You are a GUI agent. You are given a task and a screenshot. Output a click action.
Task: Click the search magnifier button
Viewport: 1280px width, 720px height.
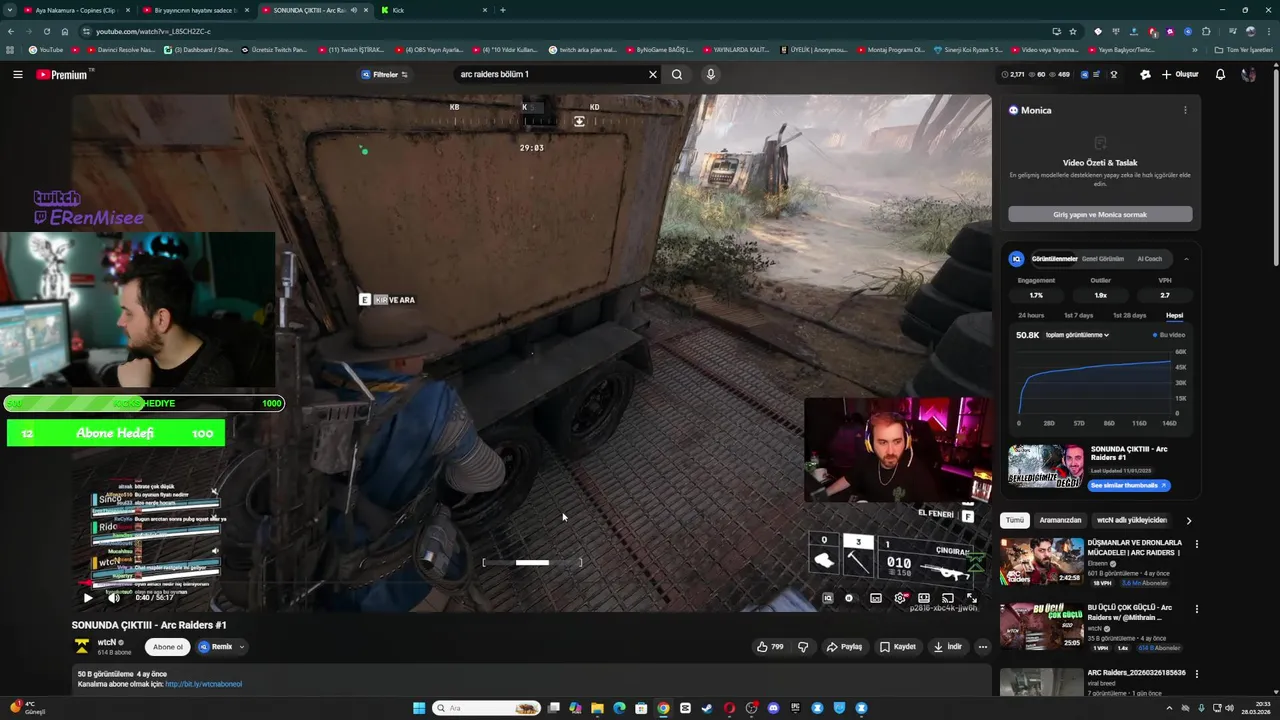pos(677,74)
